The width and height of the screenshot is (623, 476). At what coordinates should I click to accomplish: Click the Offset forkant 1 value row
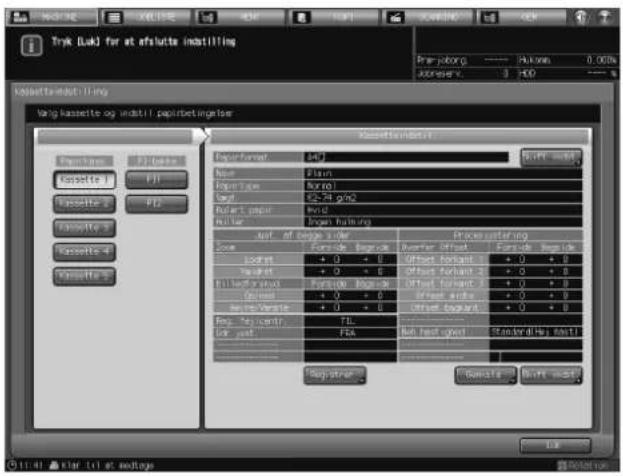(536, 259)
